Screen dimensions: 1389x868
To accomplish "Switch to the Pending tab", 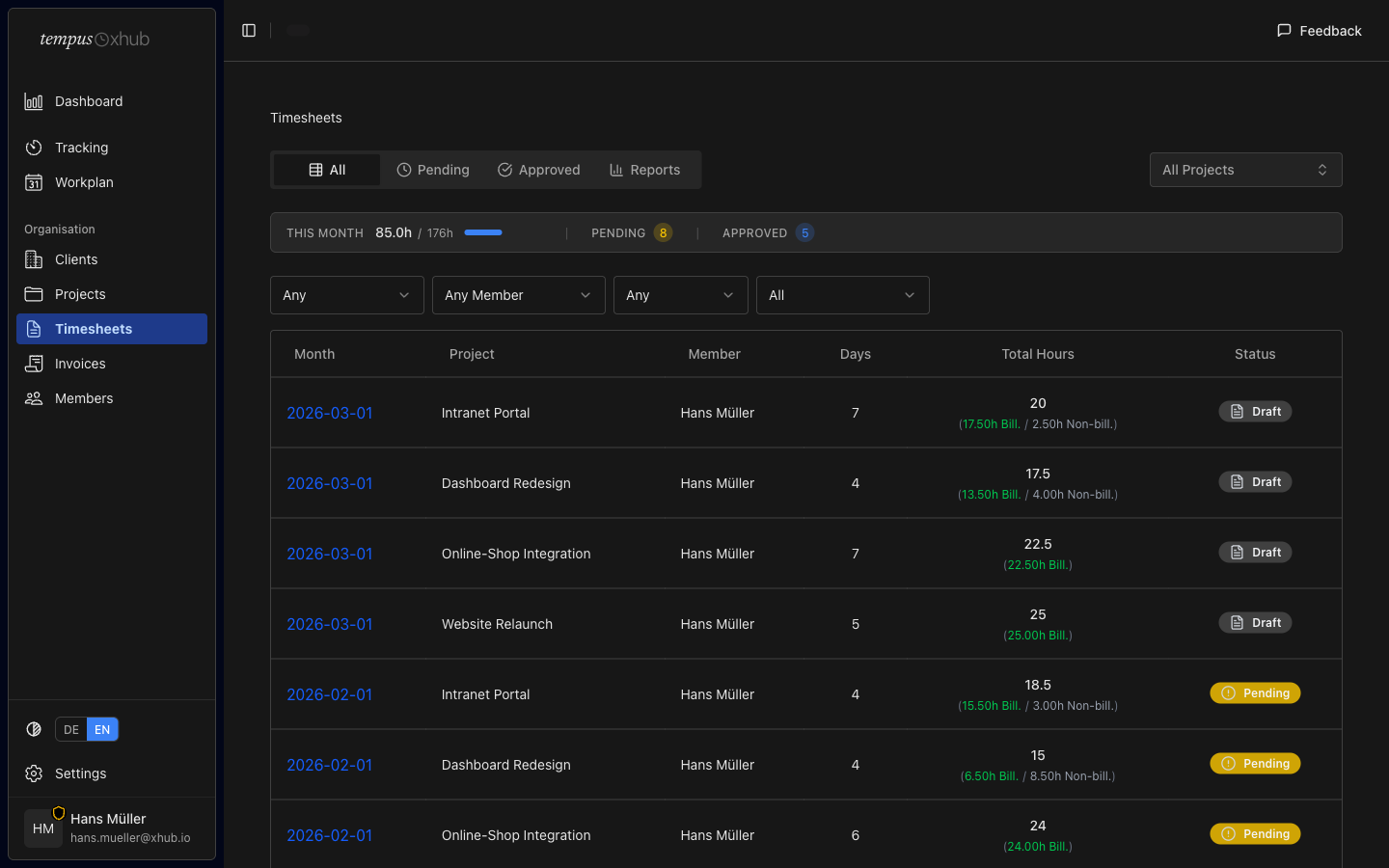I will (x=433, y=170).
